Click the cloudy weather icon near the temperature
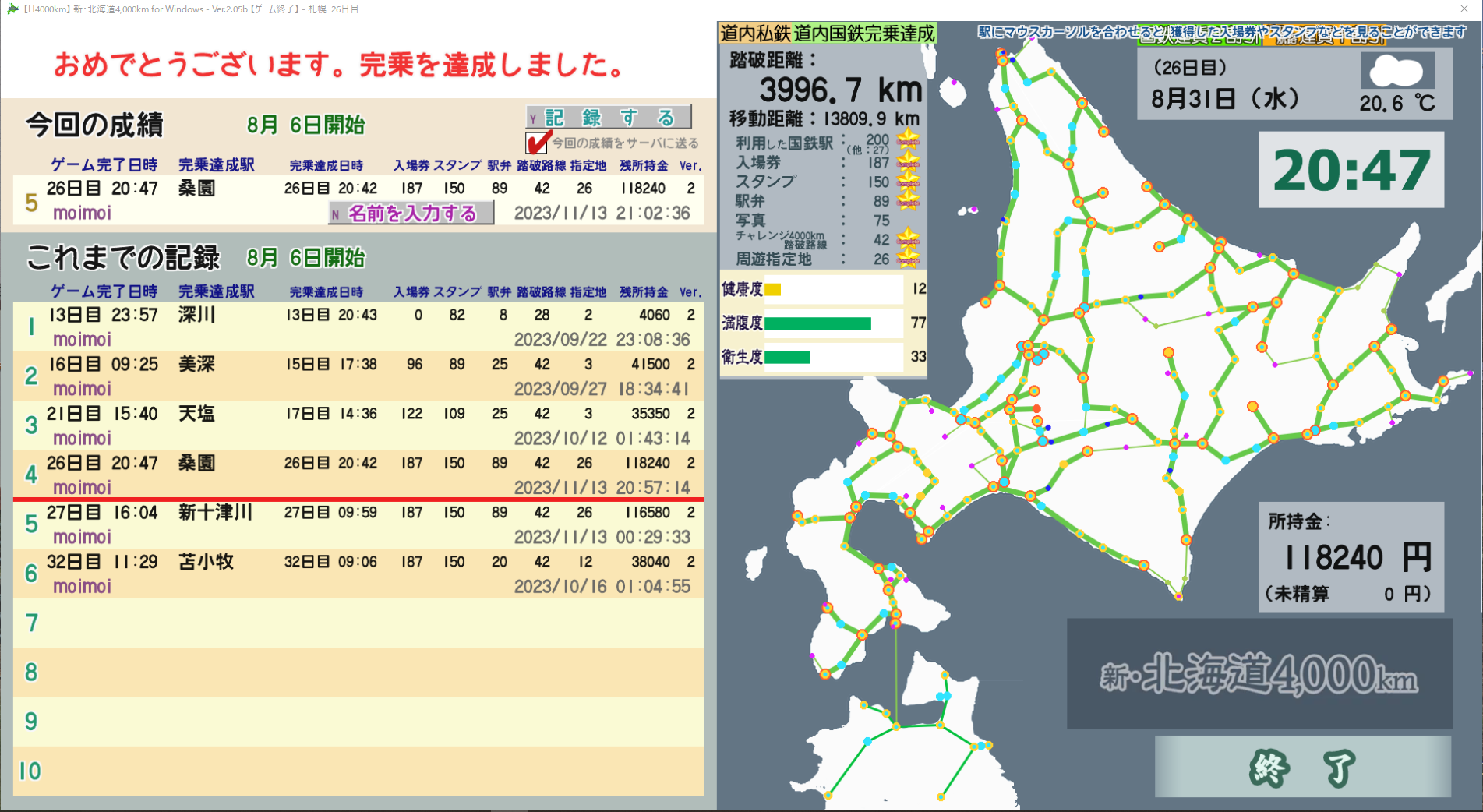The image size is (1483, 812). (1399, 72)
